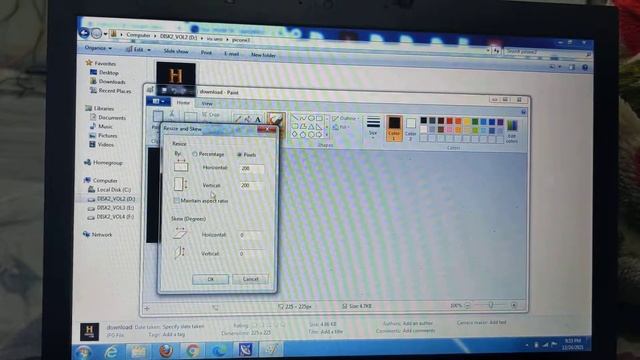Pick the red color swatch

coord(449,121)
